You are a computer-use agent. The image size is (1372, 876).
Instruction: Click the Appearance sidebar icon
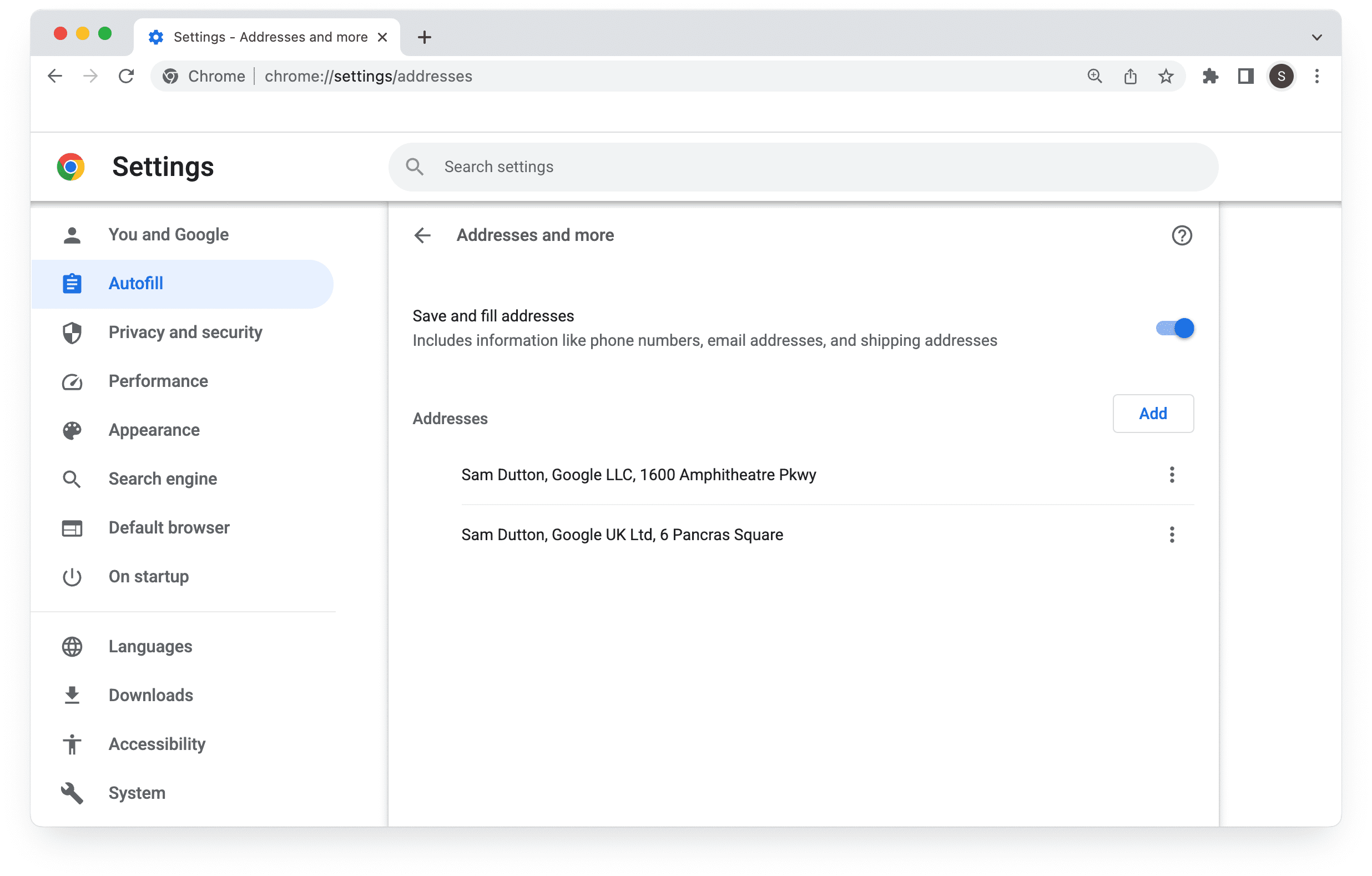(72, 430)
